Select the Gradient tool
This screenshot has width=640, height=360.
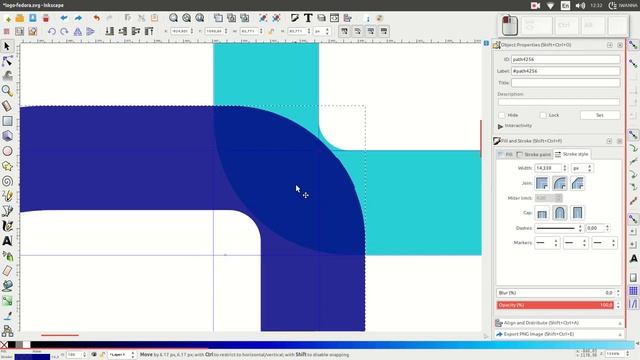click(7, 301)
